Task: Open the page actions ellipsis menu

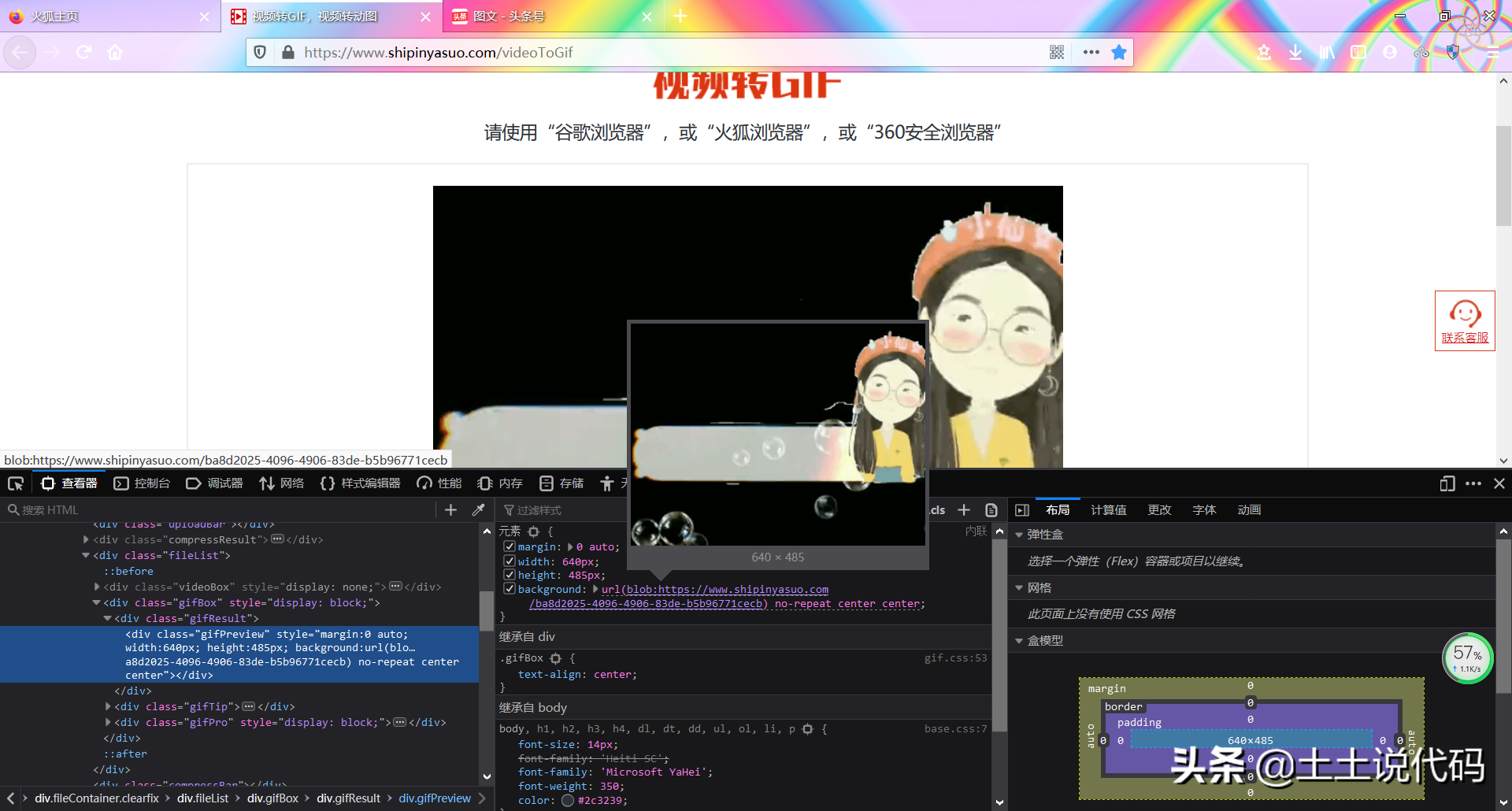Action: tap(1091, 53)
